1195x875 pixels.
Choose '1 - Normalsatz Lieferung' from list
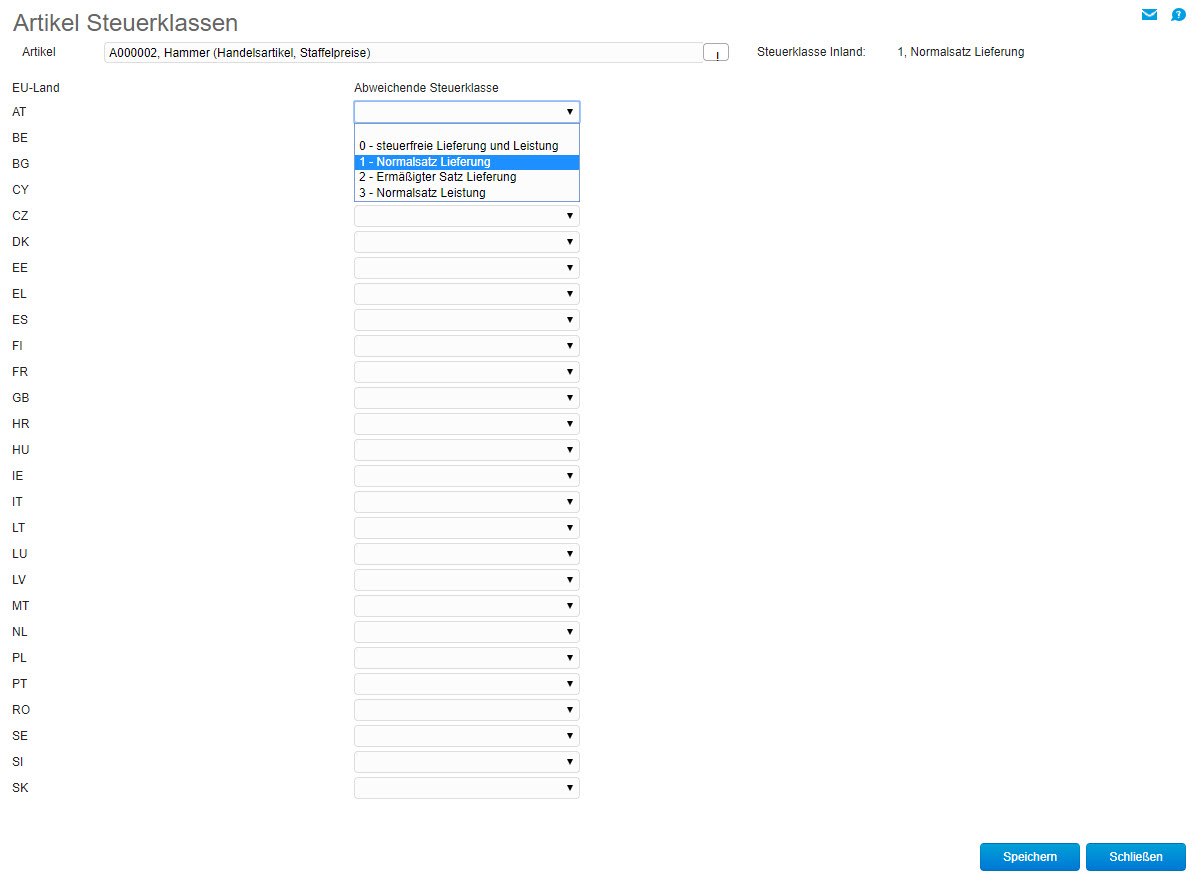466,162
